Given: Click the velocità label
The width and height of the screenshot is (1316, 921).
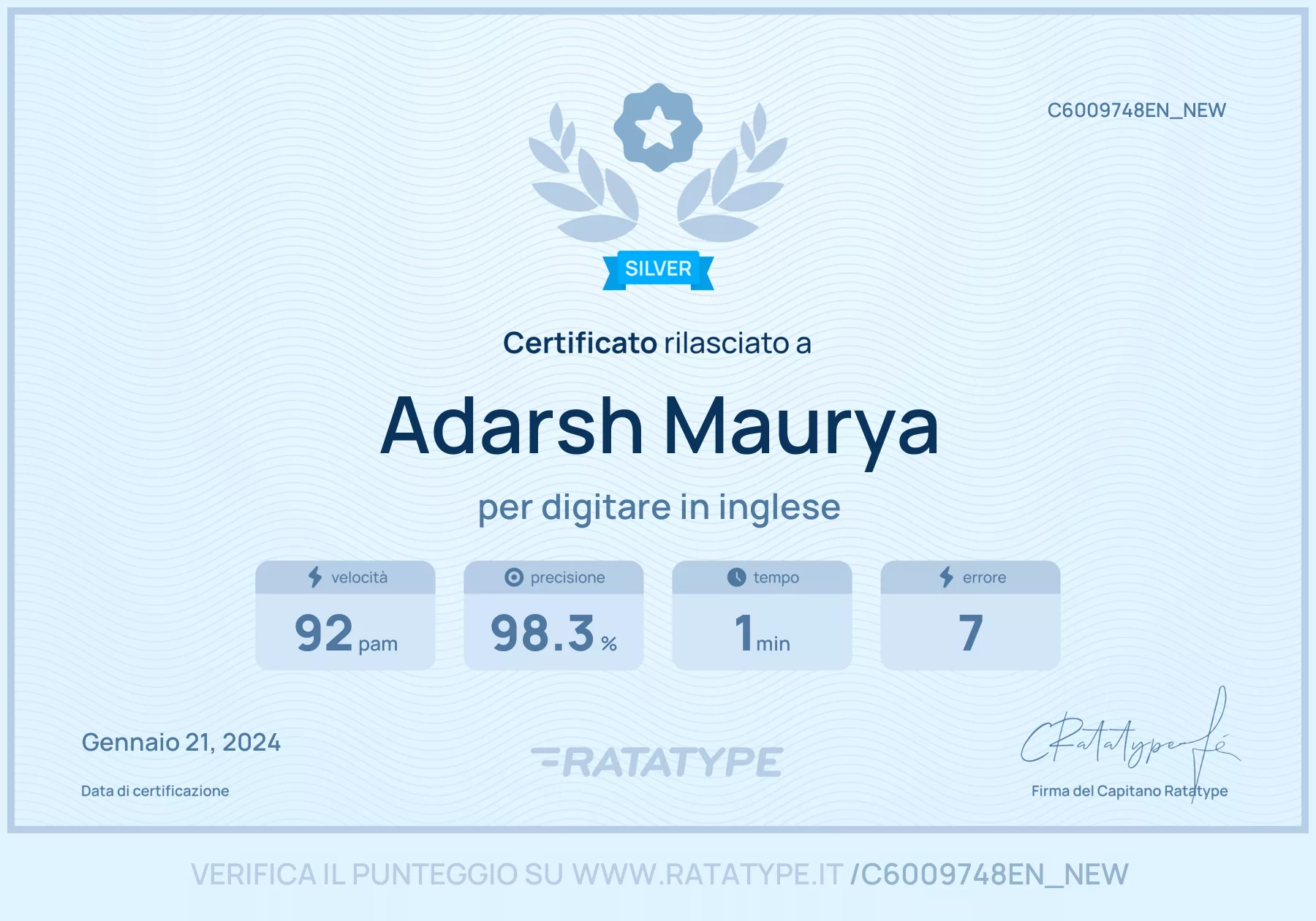Looking at the screenshot, I should [x=359, y=577].
